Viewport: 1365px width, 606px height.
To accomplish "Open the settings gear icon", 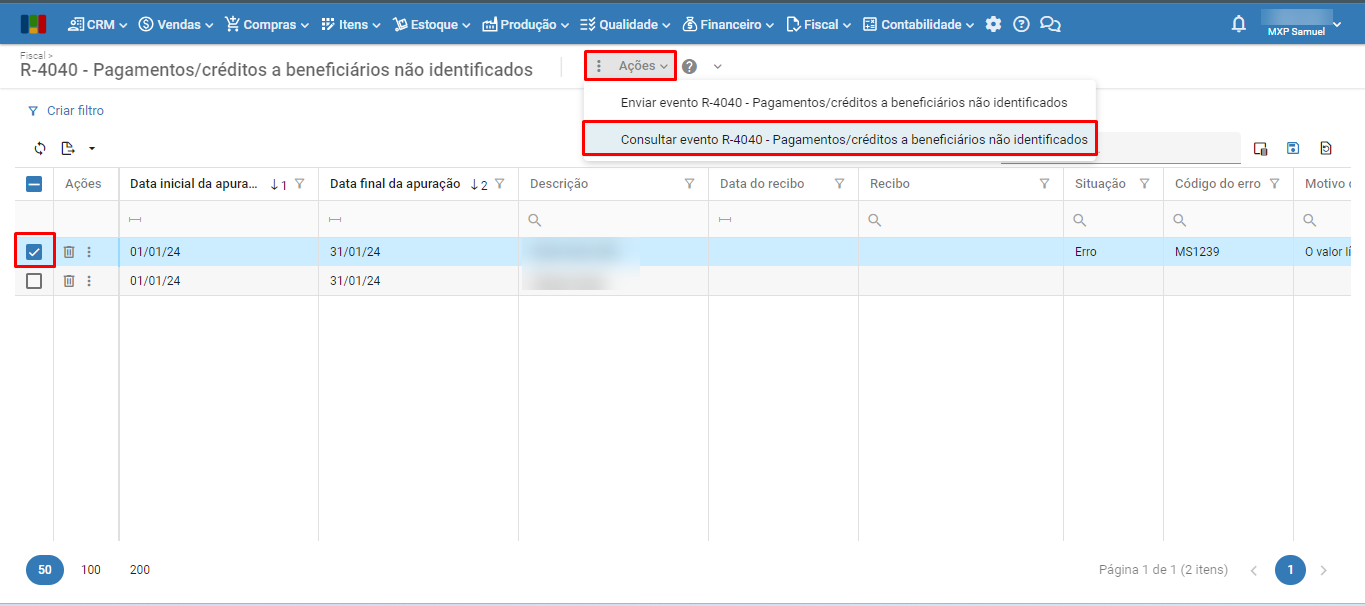I will click(x=993, y=24).
